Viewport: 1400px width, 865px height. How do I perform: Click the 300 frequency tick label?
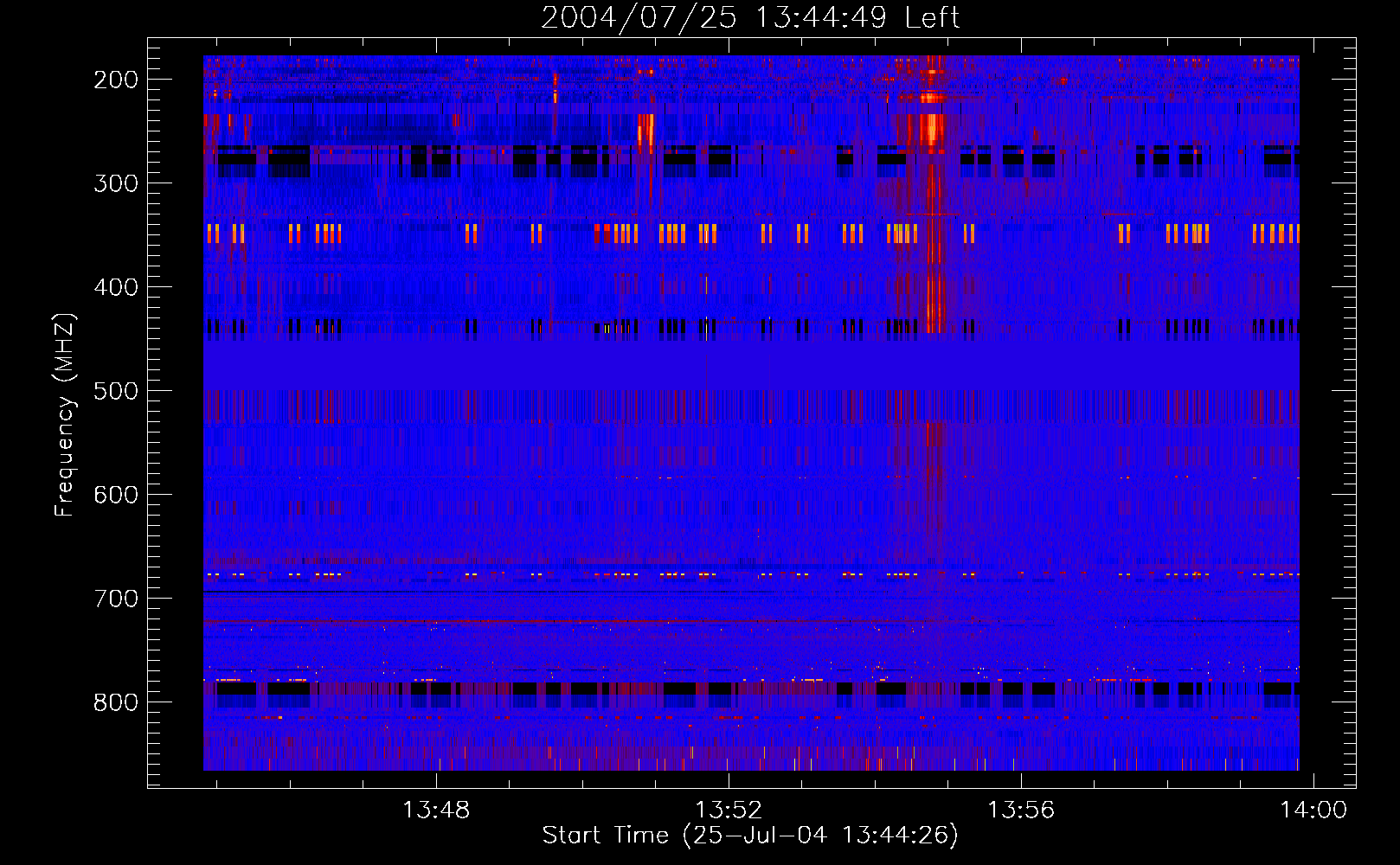pos(116,183)
